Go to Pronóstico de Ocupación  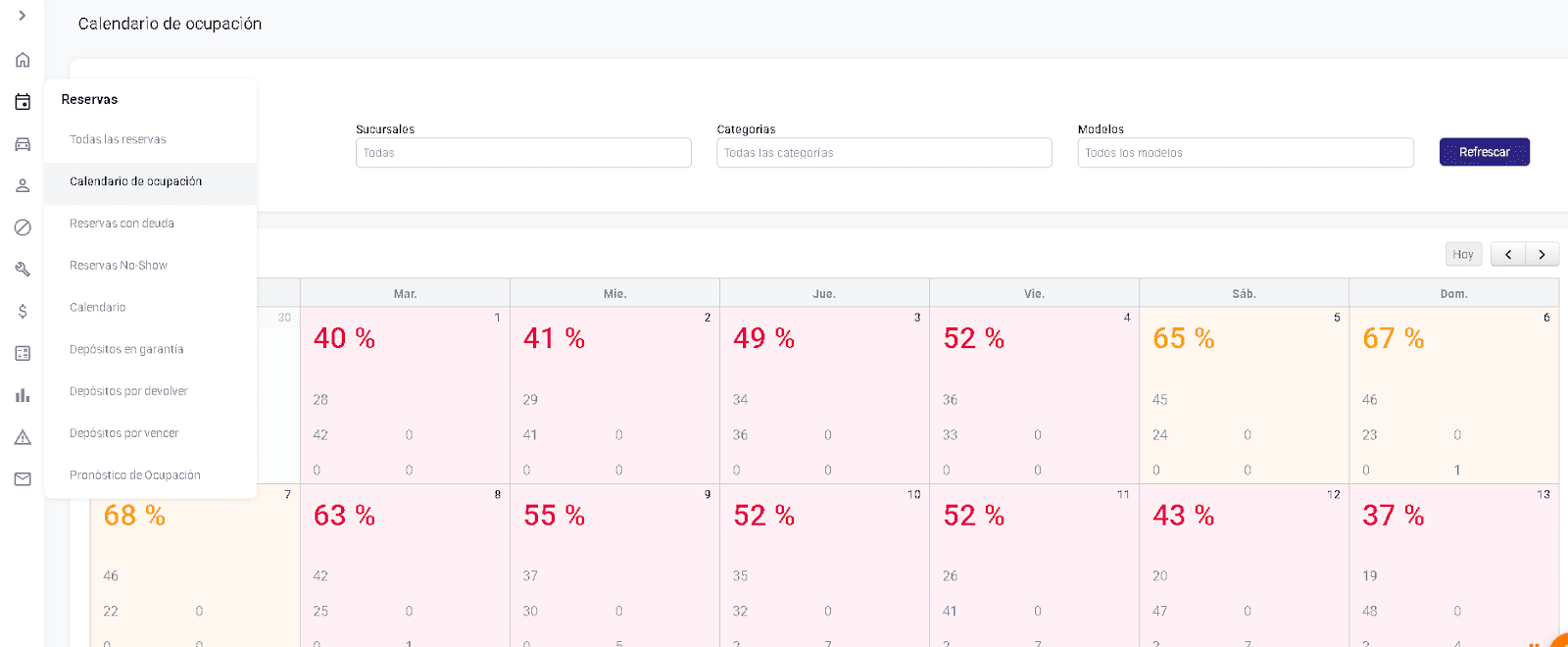[x=134, y=475]
